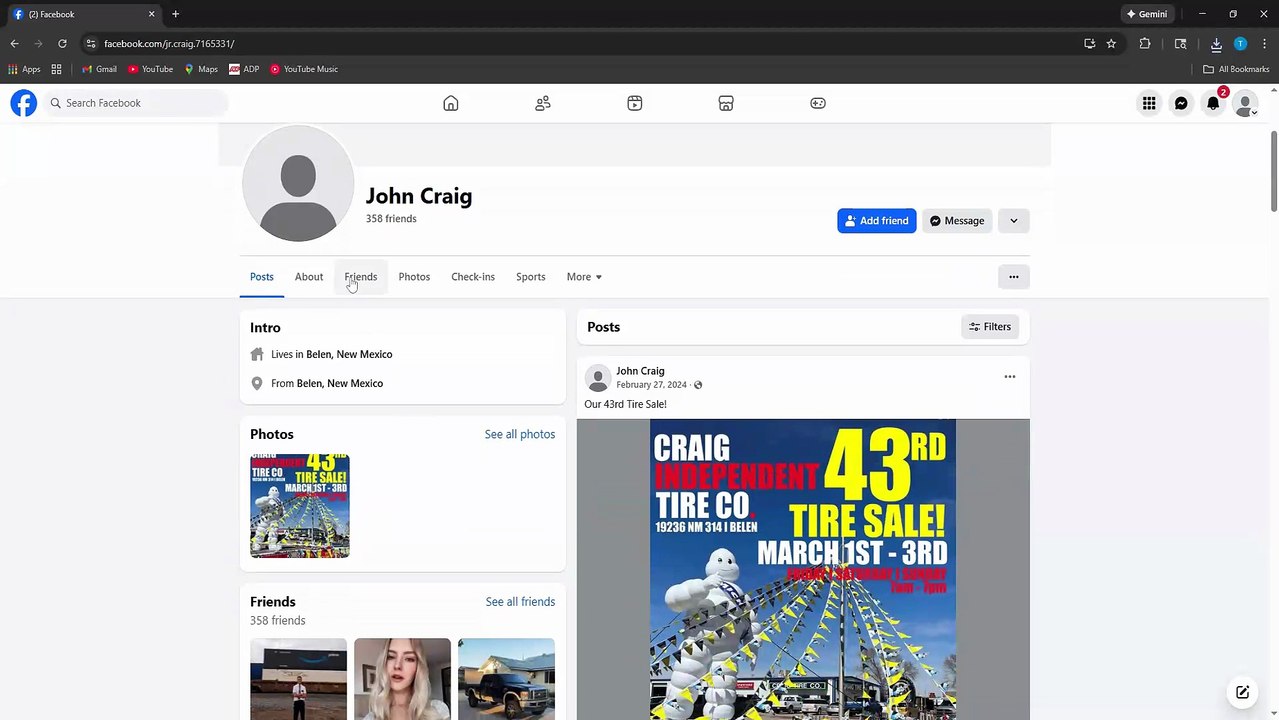Viewport: 1279px width, 720px height.
Task: Select the Check-ins tab
Action: tap(473, 277)
